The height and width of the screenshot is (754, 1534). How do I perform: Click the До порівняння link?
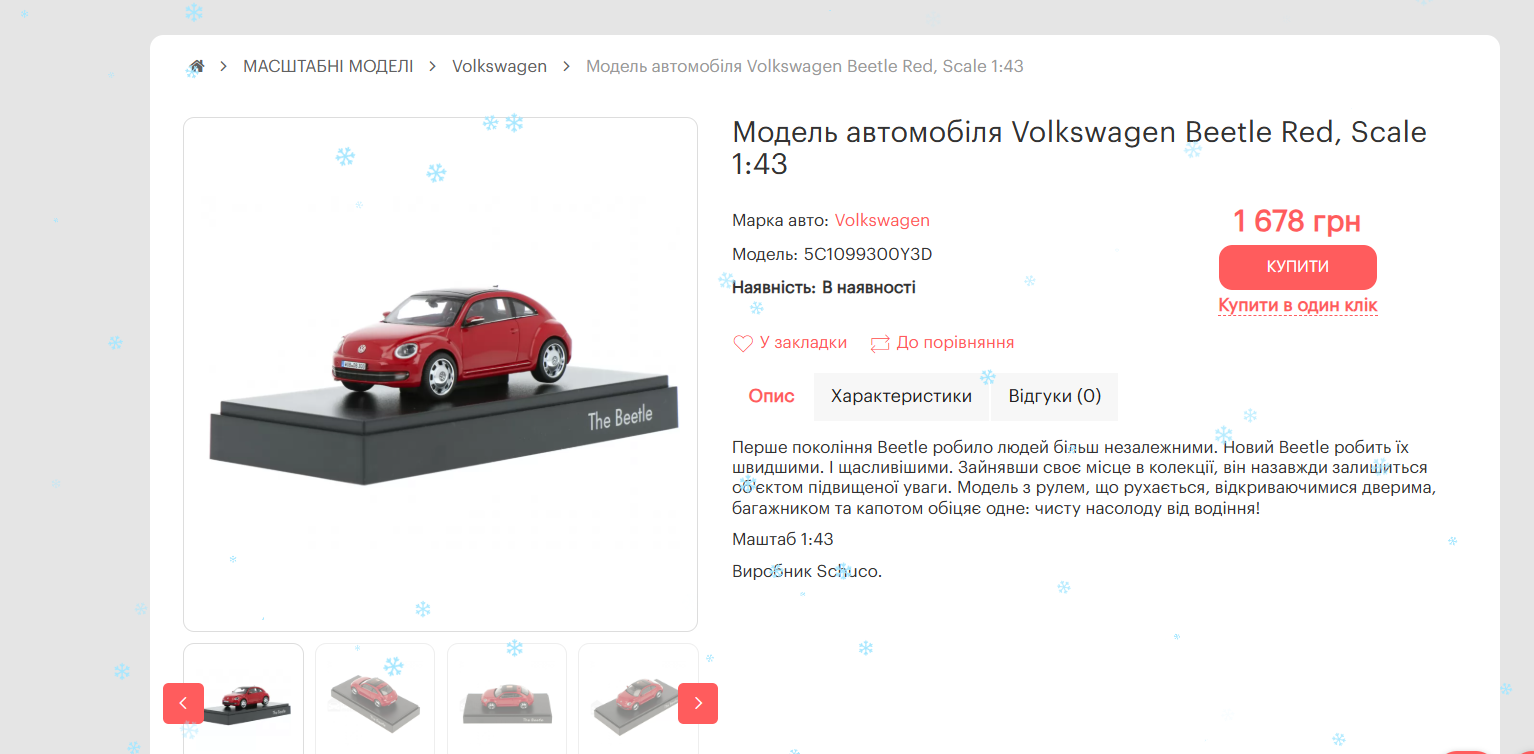pos(955,342)
